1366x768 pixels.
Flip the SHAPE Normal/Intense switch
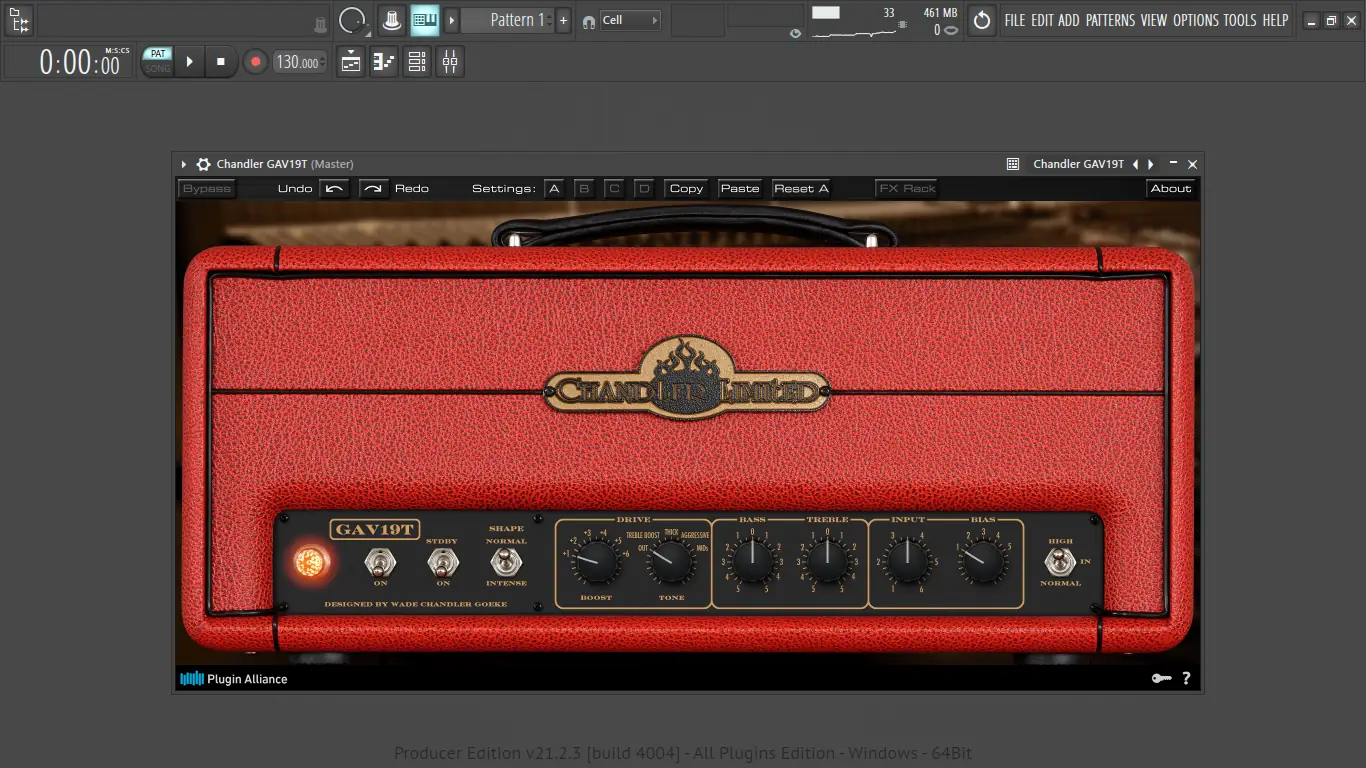[x=506, y=562]
